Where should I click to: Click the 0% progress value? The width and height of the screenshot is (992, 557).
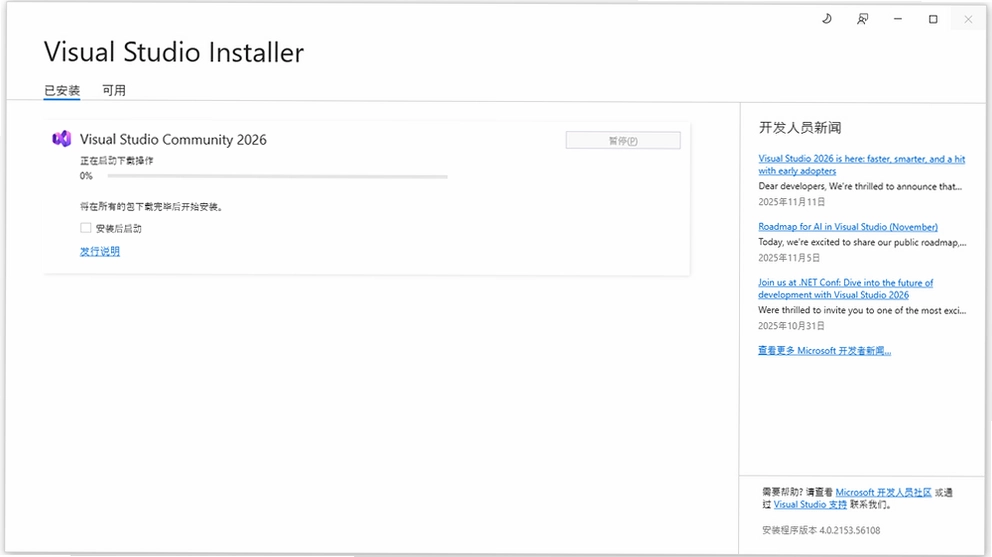(x=86, y=176)
